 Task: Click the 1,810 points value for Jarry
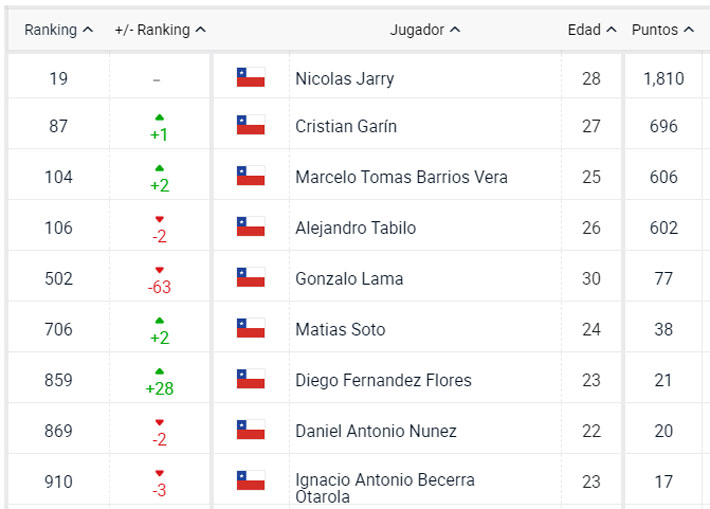pyautogui.click(x=663, y=78)
